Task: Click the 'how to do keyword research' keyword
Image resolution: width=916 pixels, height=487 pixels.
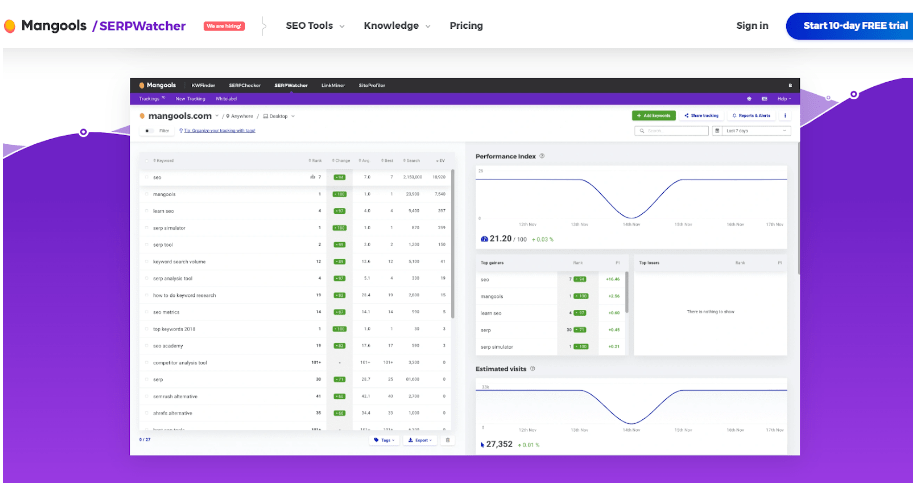Action: pyautogui.click(x=184, y=295)
